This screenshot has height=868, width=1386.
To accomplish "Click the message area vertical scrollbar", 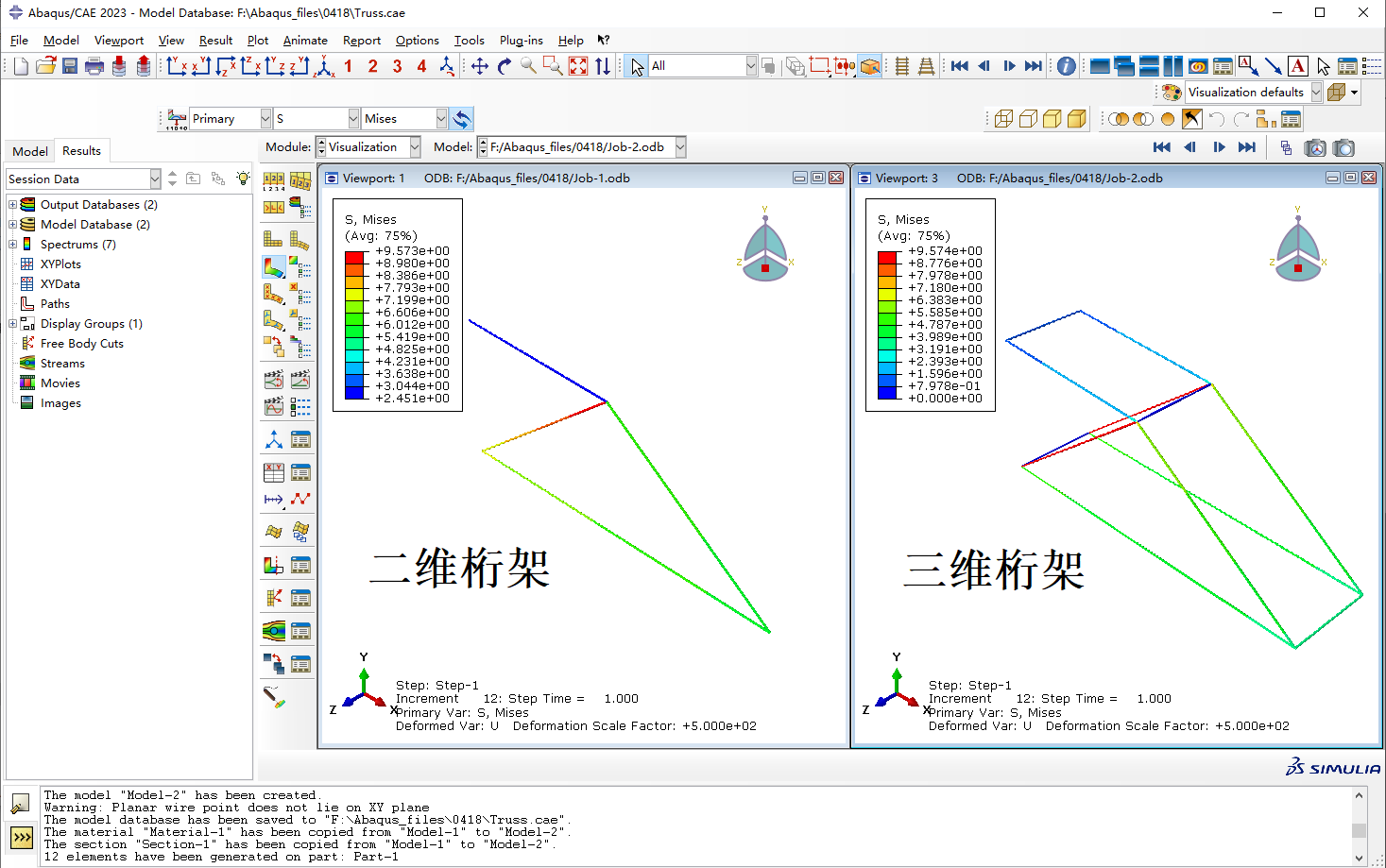I will [x=1359, y=826].
